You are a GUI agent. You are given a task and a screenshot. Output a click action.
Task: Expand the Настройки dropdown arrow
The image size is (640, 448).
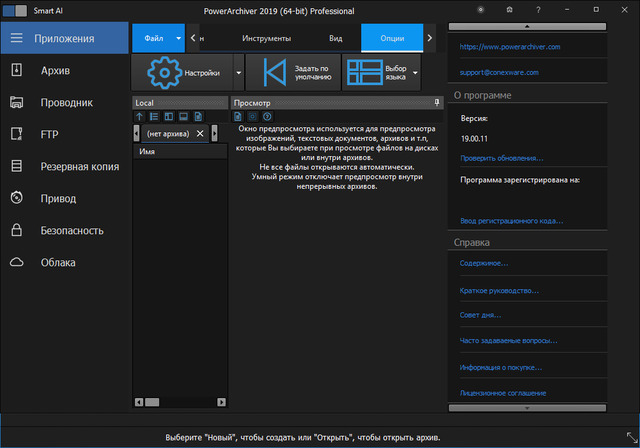tap(238, 73)
